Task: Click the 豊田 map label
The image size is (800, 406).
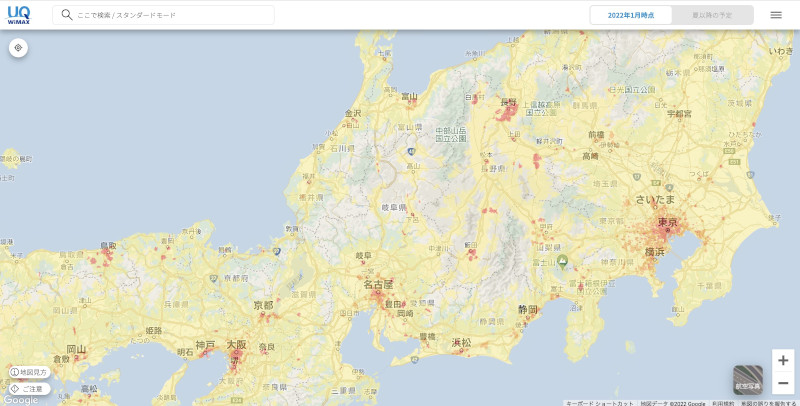Action: 393,304
